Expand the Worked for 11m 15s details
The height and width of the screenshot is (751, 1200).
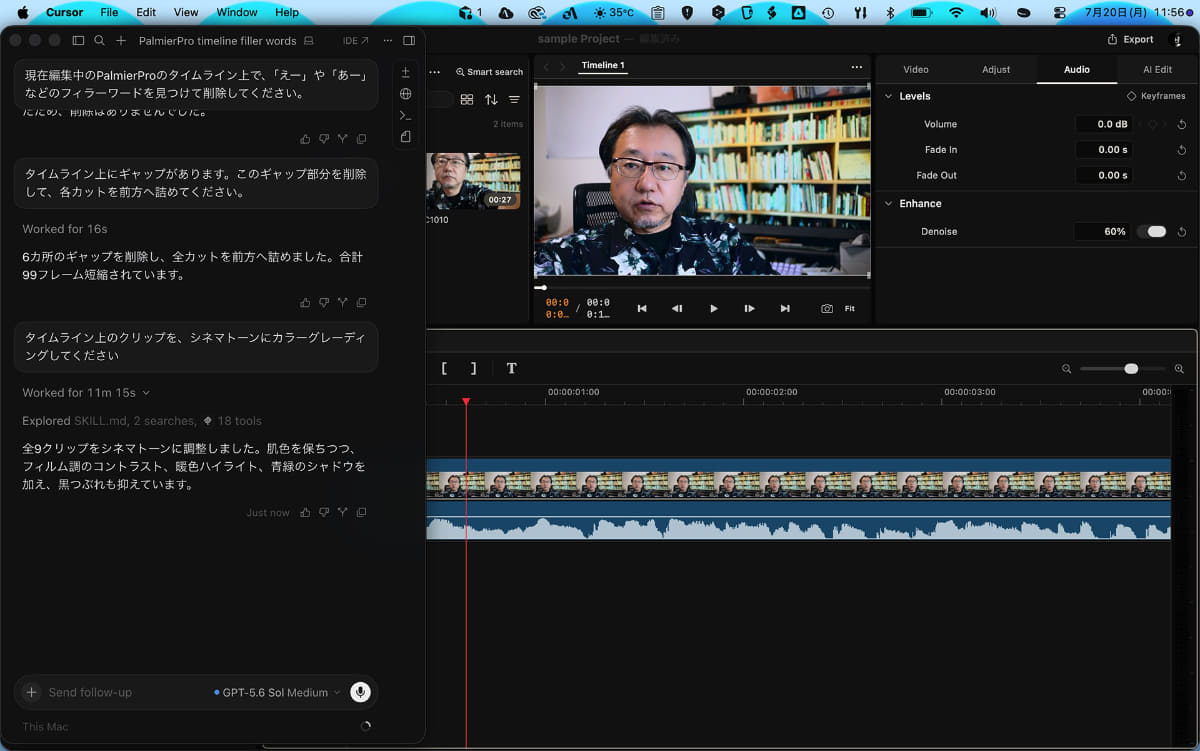coord(86,393)
